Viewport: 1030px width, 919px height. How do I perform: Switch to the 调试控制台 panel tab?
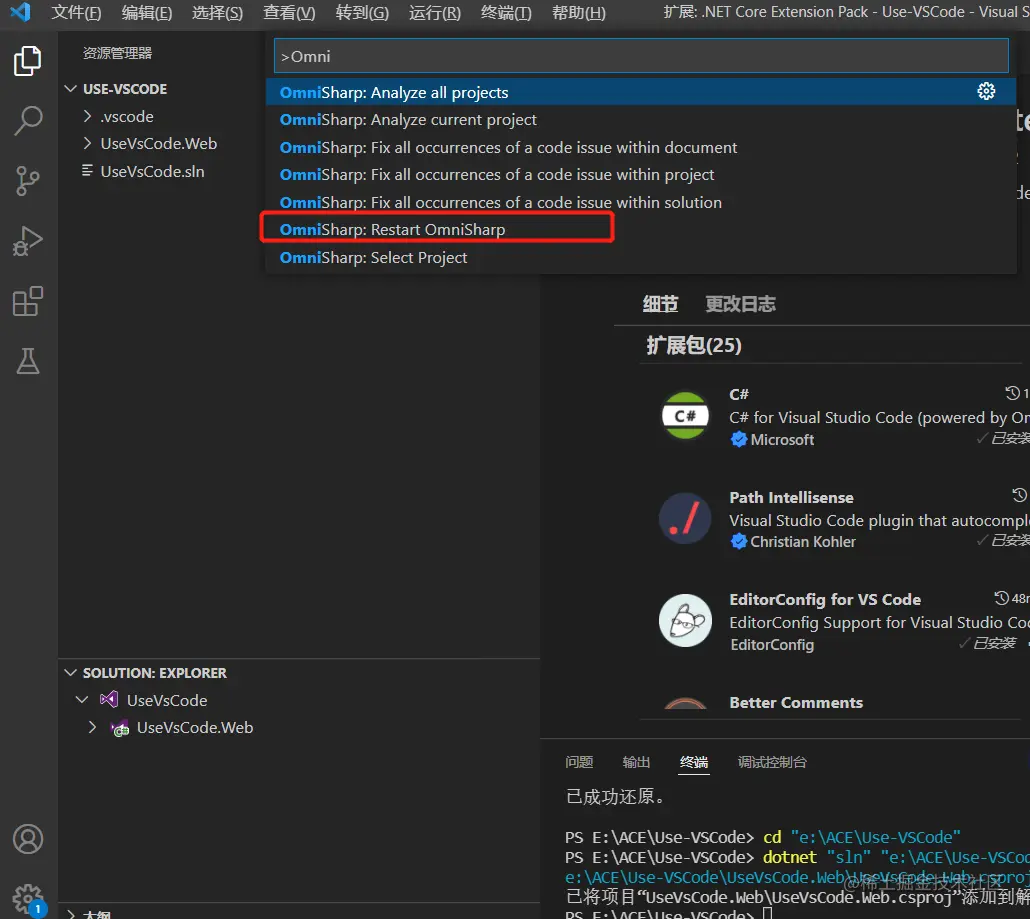[x=772, y=762]
